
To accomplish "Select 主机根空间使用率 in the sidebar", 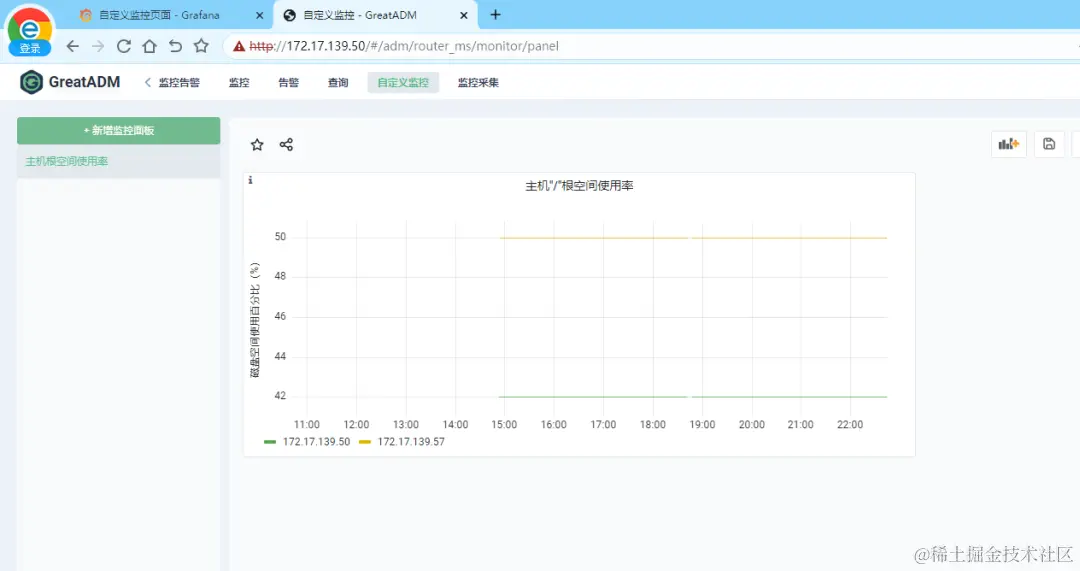I will [x=118, y=161].
